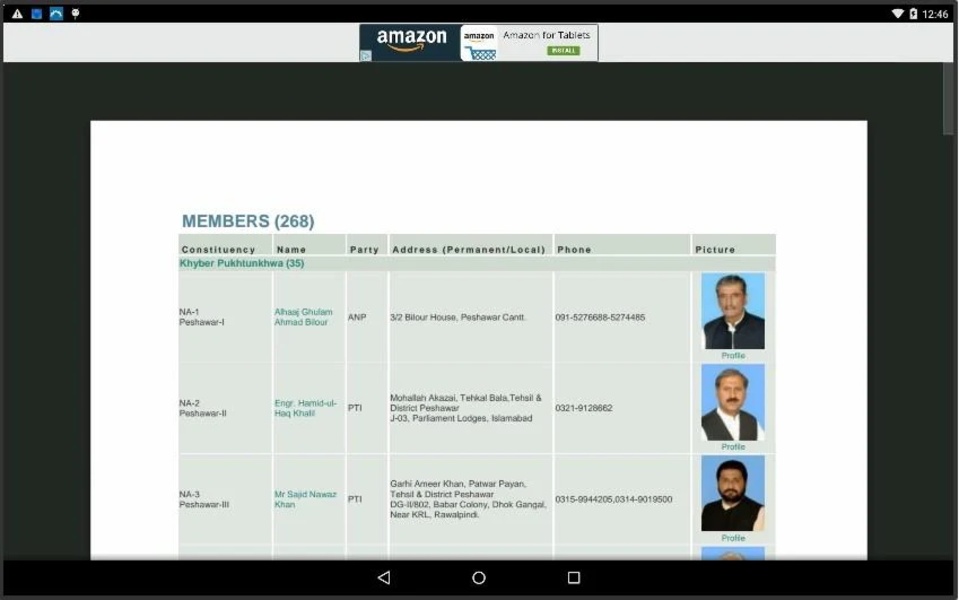Image resolution: width=959 pixels, height=600 pixels.
Task: Click Profile link under NA-2 photo
Action: 733,446
